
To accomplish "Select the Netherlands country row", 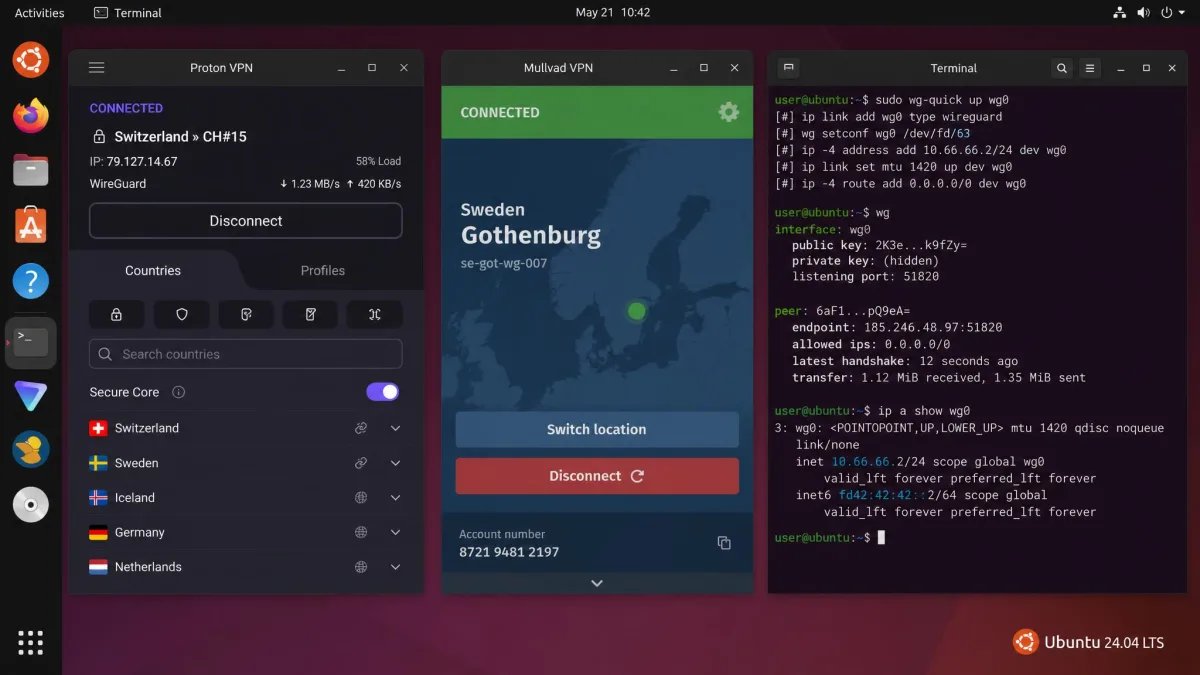I will pyautogui.click(x=246, y=567).
